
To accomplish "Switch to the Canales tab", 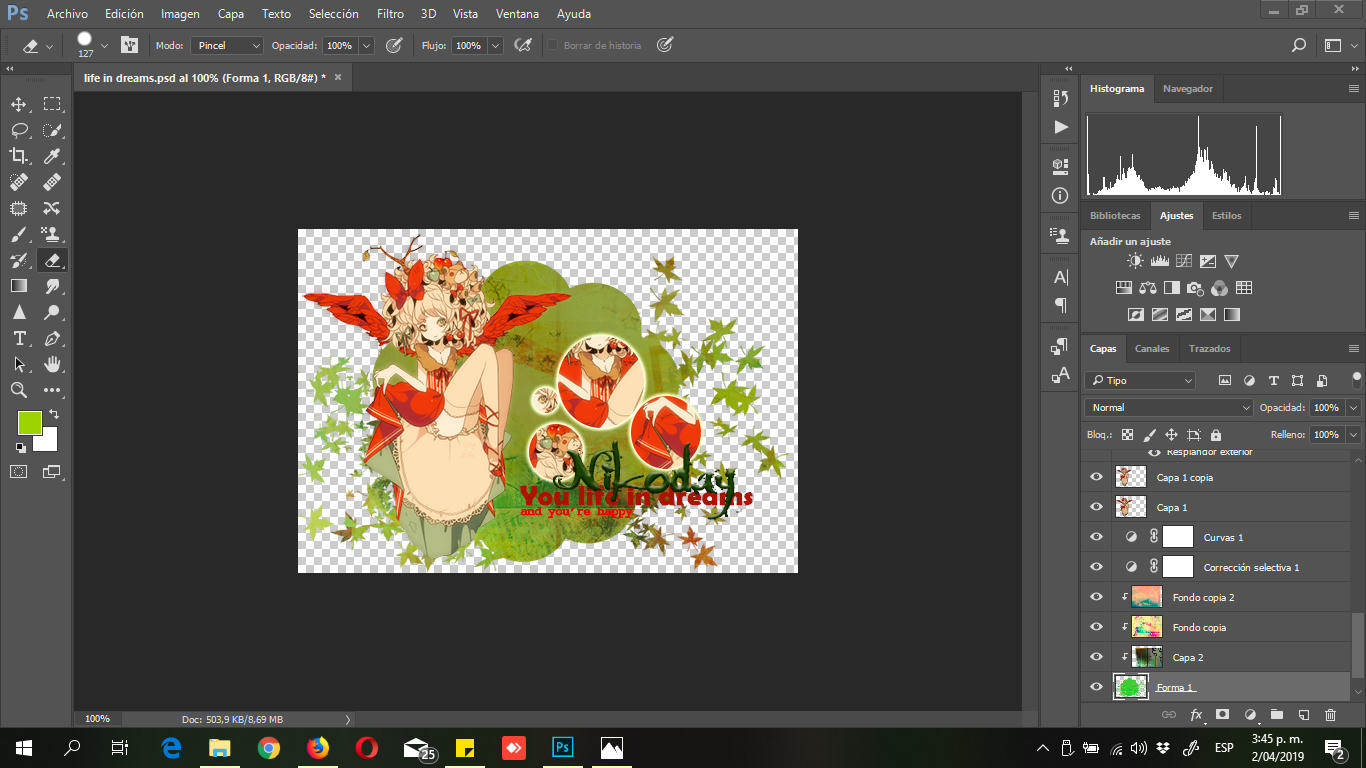I will 1152,348.
